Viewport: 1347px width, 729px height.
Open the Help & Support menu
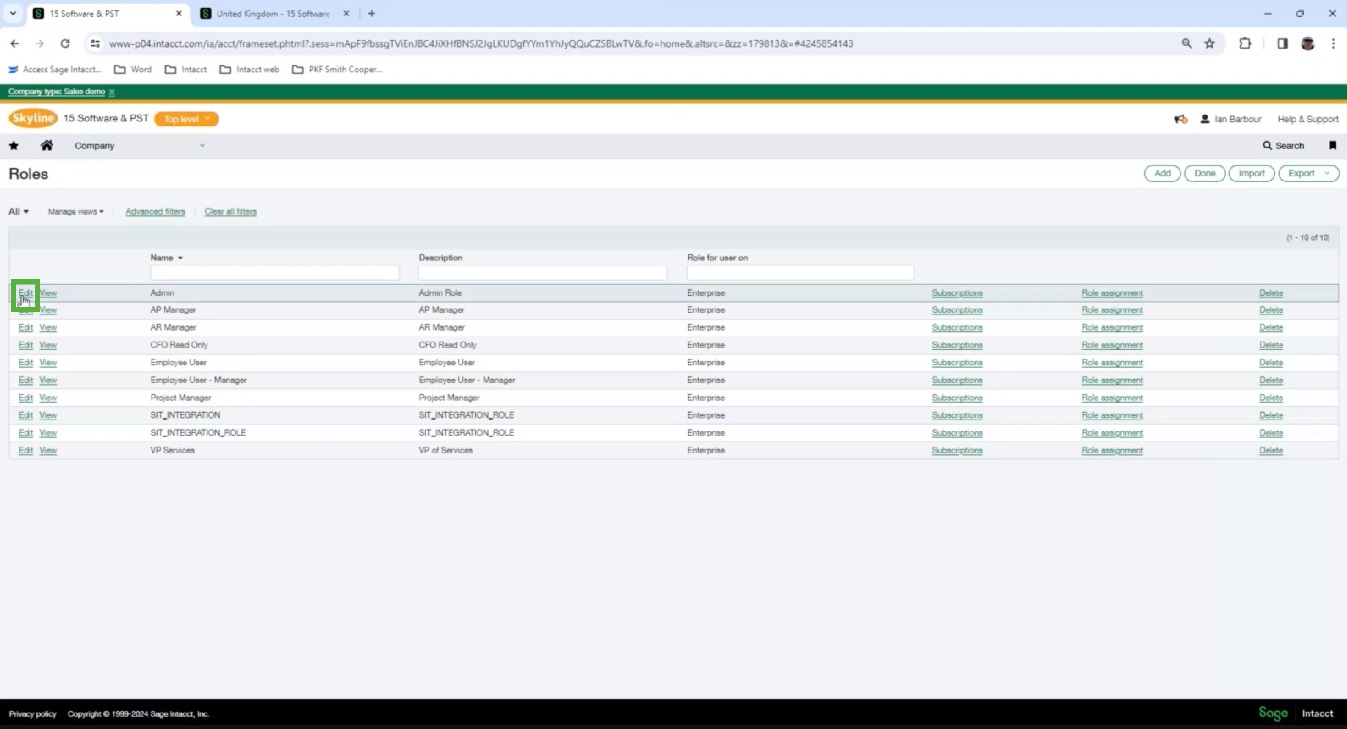point(1307,119)
